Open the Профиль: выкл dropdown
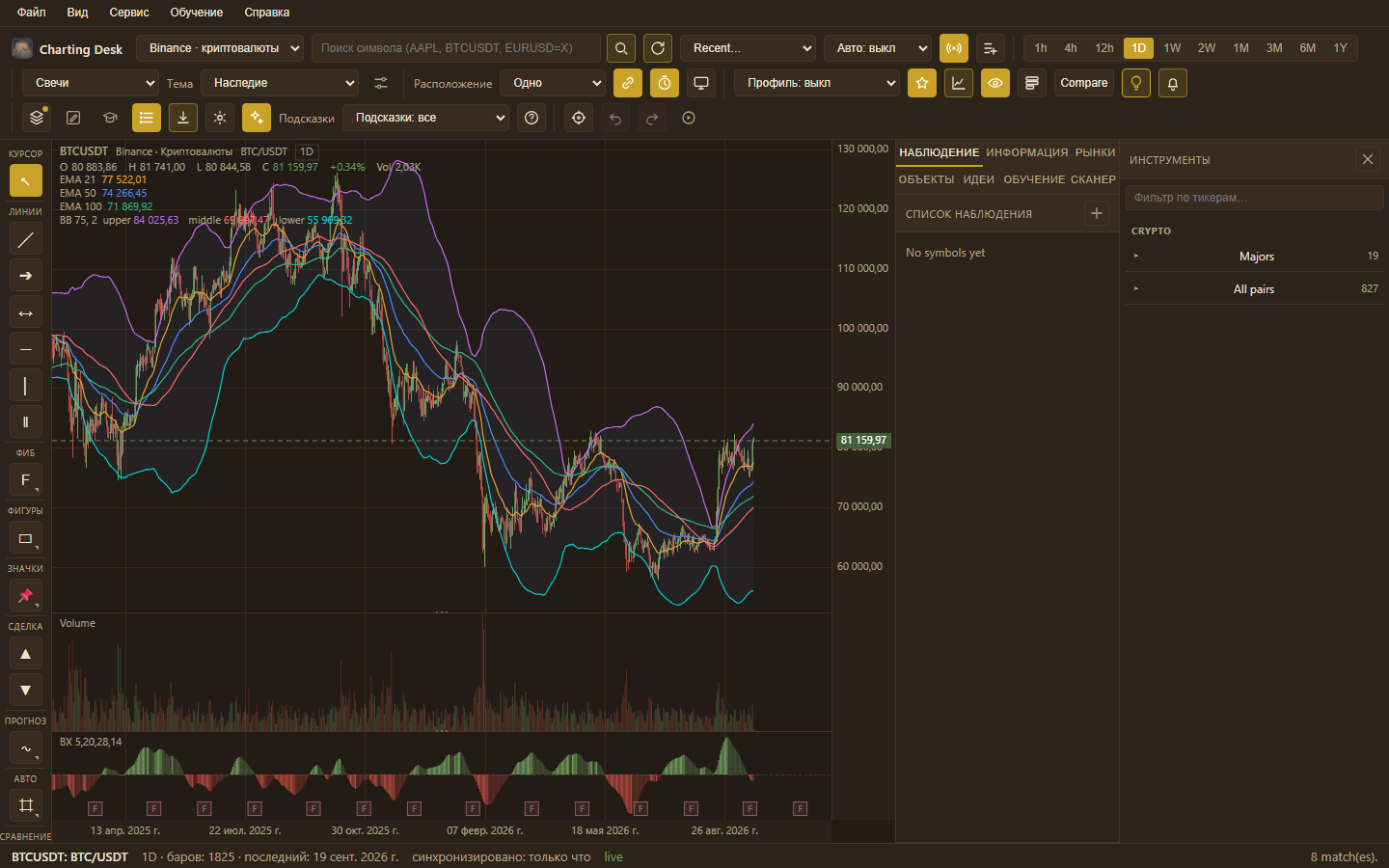Viewport: 1389px width, 868px height. click(817, 83)
